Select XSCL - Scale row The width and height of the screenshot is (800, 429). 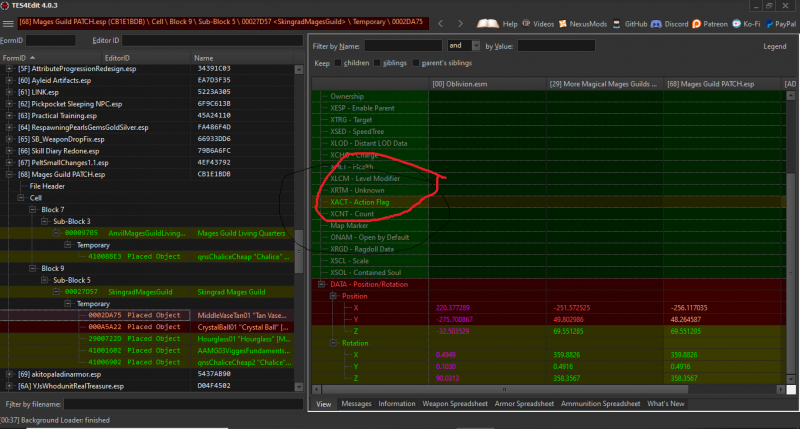[x=548, y=261]
